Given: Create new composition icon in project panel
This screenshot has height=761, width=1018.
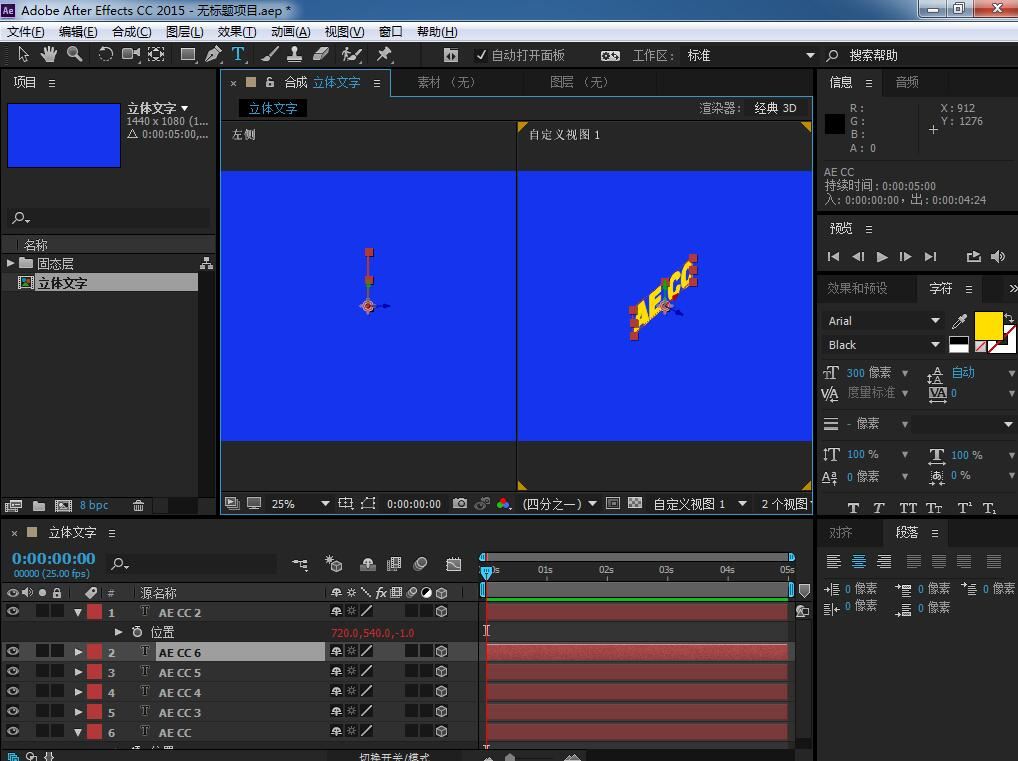Looking at the screenshot, I should click(x=63, y=505).
